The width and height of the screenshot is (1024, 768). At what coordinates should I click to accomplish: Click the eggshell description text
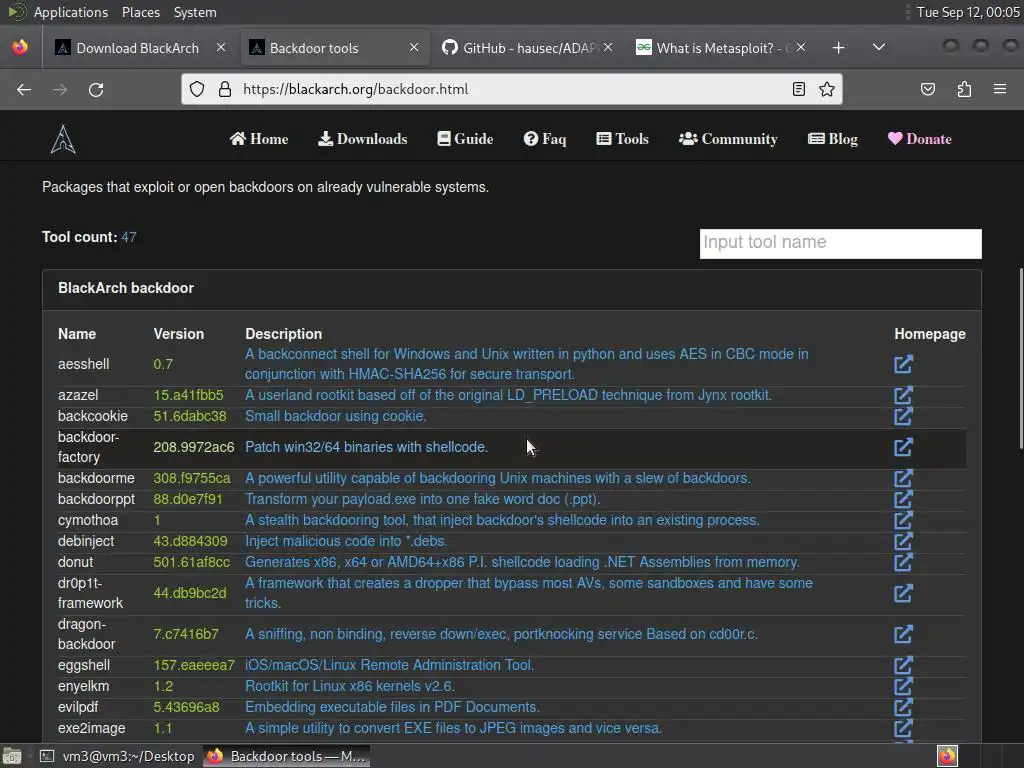coord(389,665)
